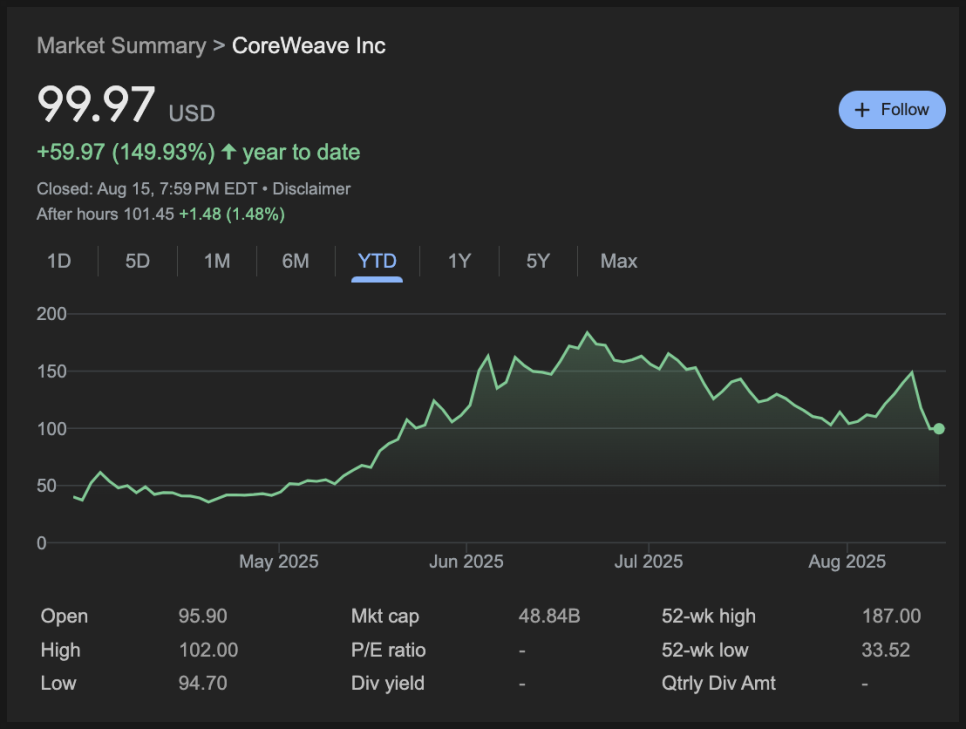
Task: Click the green endpoint dot on the chart
Action: click(x=938, y=429)
